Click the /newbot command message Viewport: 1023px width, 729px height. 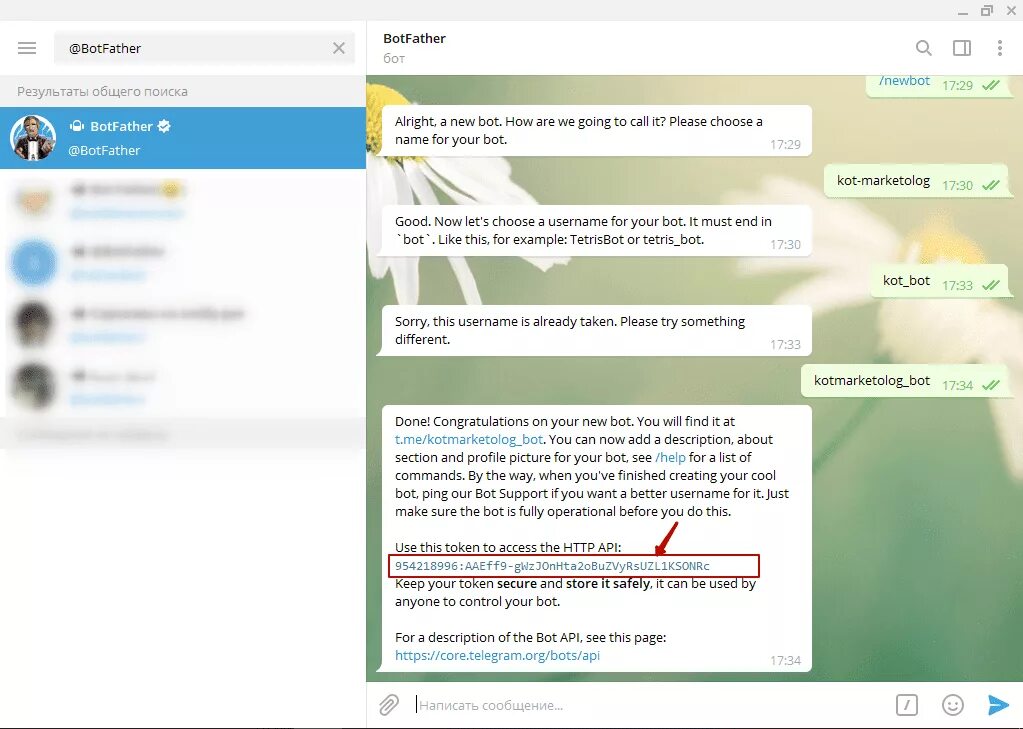tap(904, 81)
